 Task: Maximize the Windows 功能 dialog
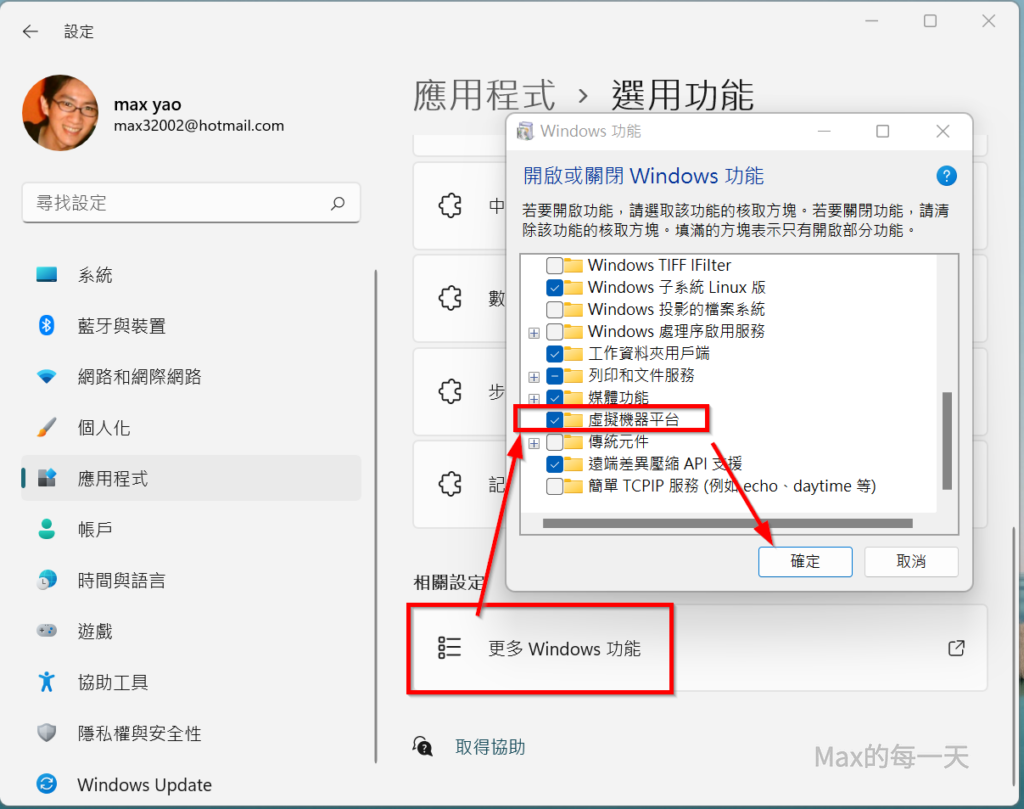(x=882, y=131)
